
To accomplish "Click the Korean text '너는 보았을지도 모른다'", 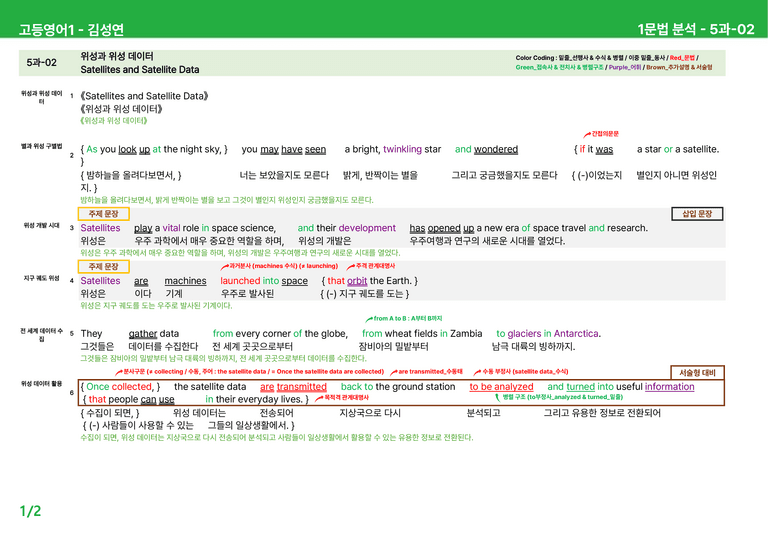I will (x=284, y=175).
